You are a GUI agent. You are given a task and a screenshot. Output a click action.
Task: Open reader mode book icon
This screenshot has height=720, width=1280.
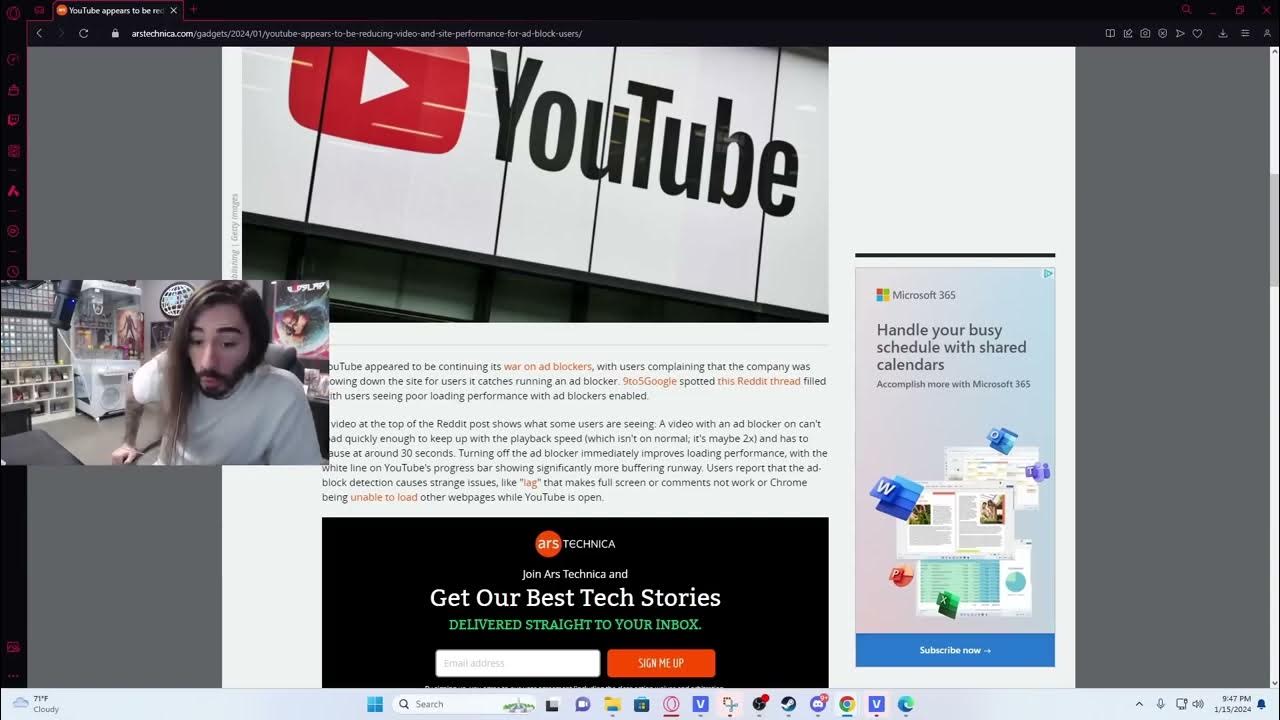(x=1110, y=33)
